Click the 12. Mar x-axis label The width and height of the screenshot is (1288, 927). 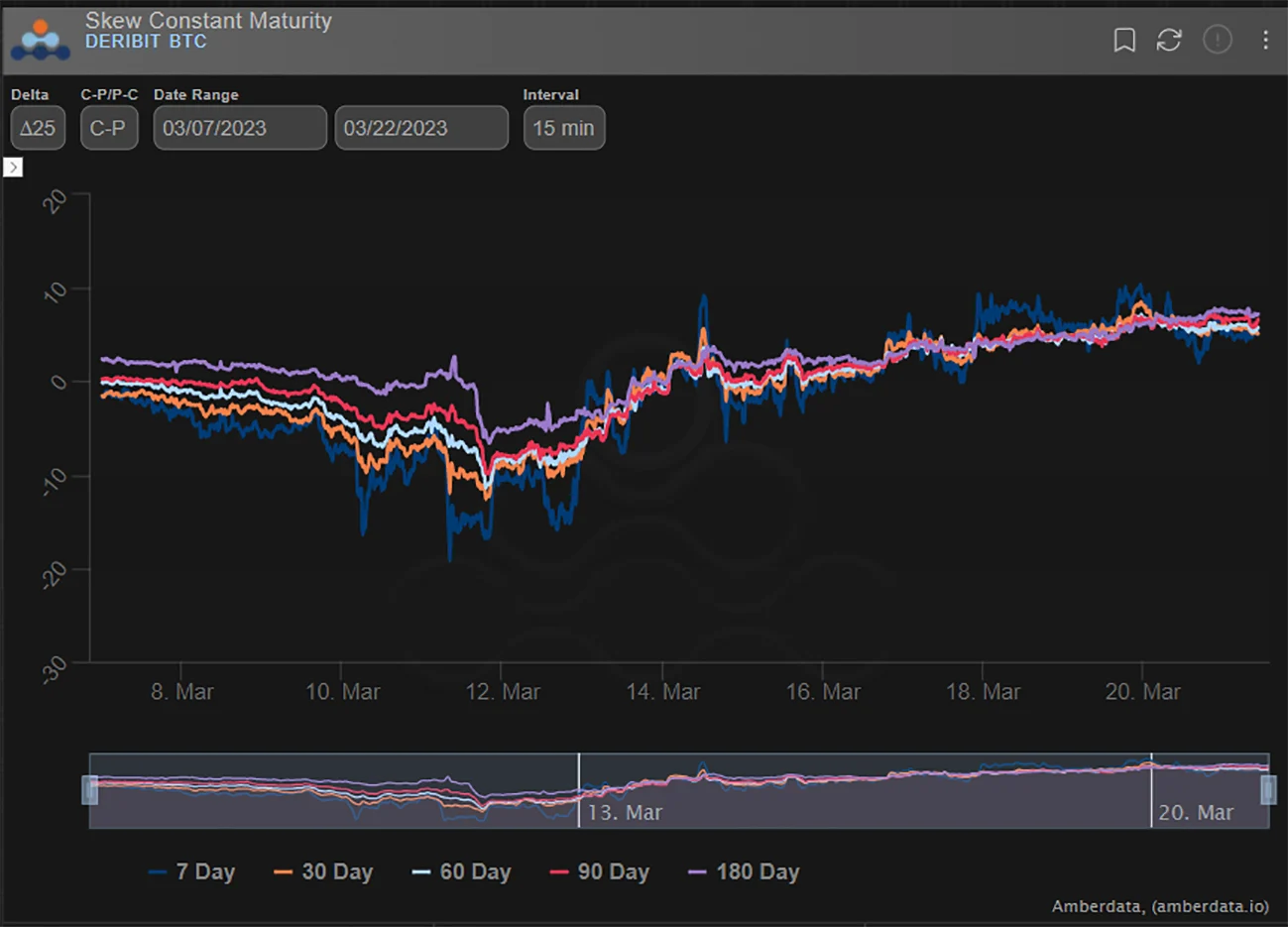tap(503, 692)
